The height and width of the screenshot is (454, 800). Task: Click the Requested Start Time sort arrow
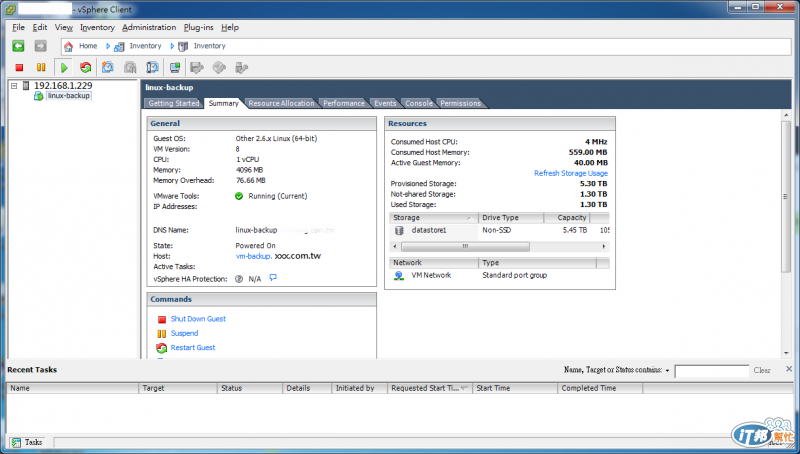pyautogui.click(x=464, y=388)
